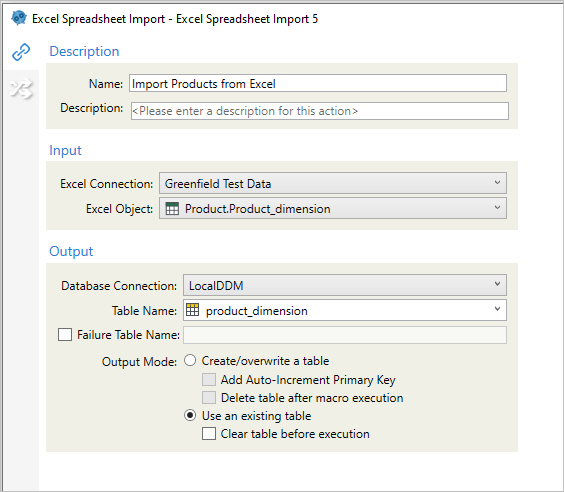Switch to the shuffle arrows sidebar tab
Screen dimensions: 564x492
click(21, 89)
